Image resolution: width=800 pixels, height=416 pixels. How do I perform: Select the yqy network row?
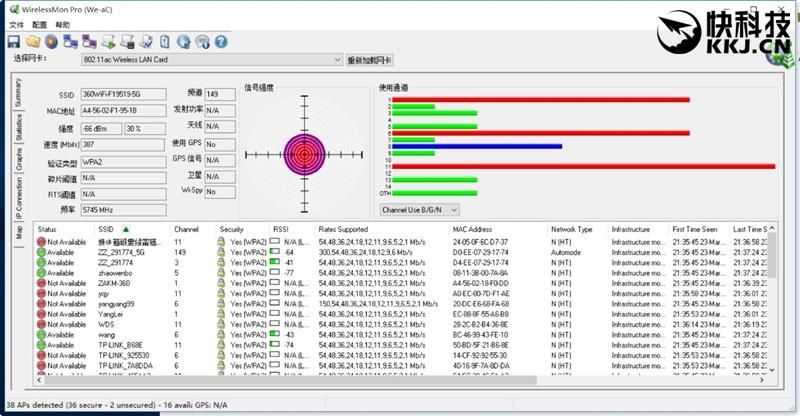401,293
